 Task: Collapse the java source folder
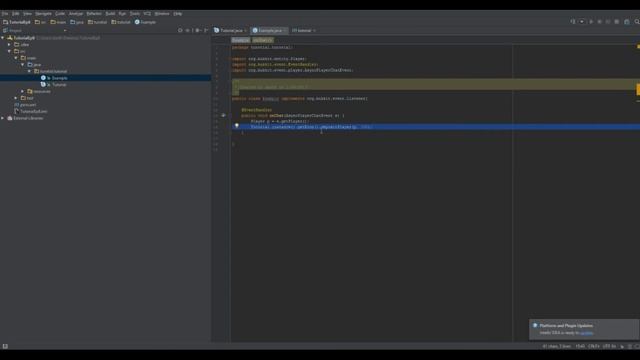point(22,64)
